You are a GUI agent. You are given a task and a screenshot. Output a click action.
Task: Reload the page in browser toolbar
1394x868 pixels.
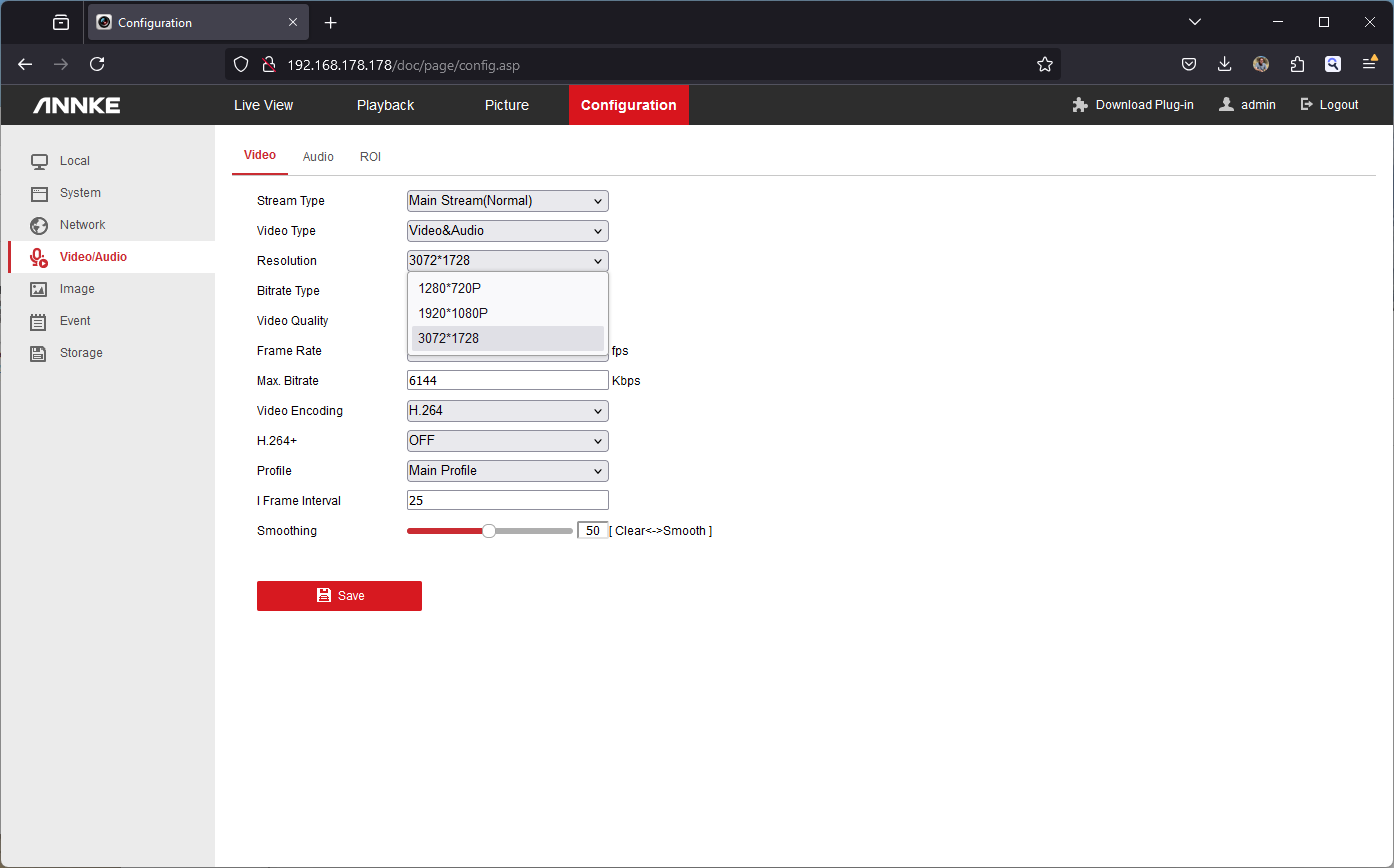point(97,64)
